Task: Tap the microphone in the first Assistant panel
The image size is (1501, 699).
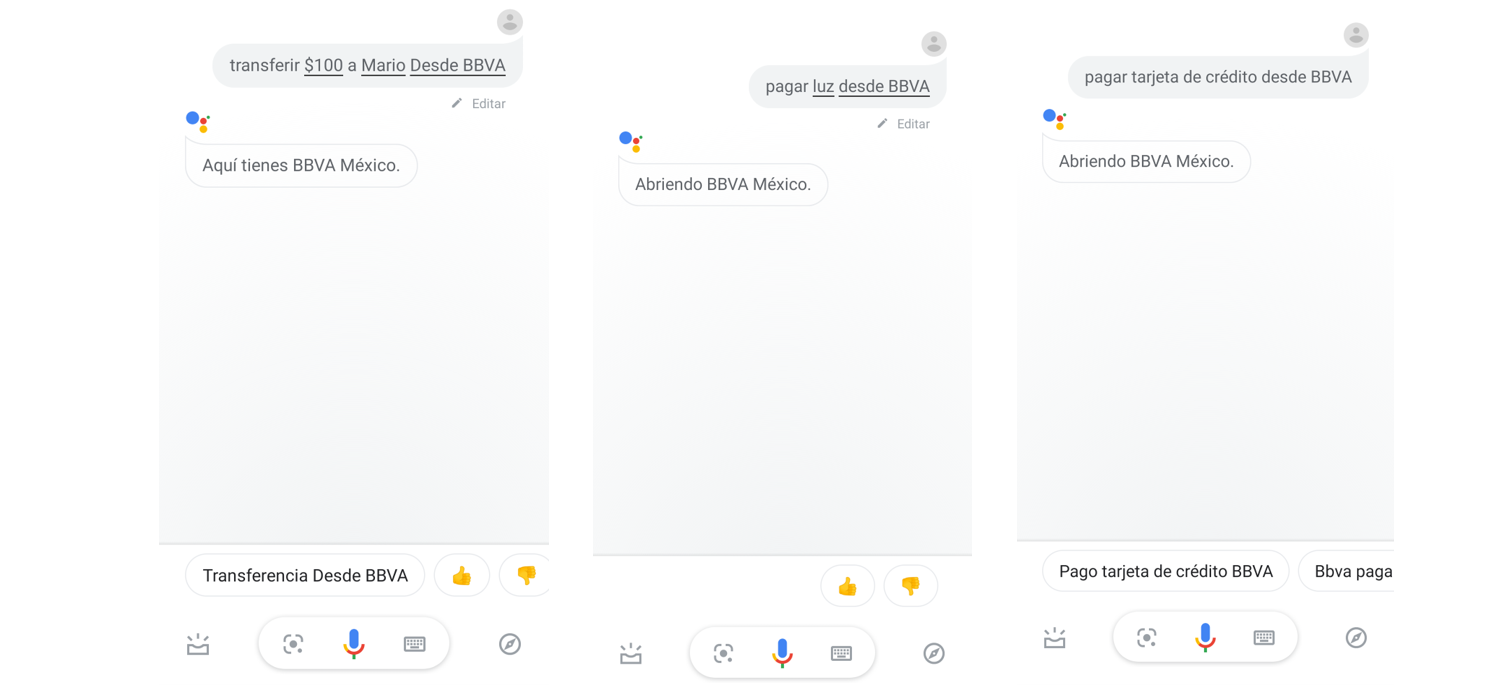Action: [354, 644]
